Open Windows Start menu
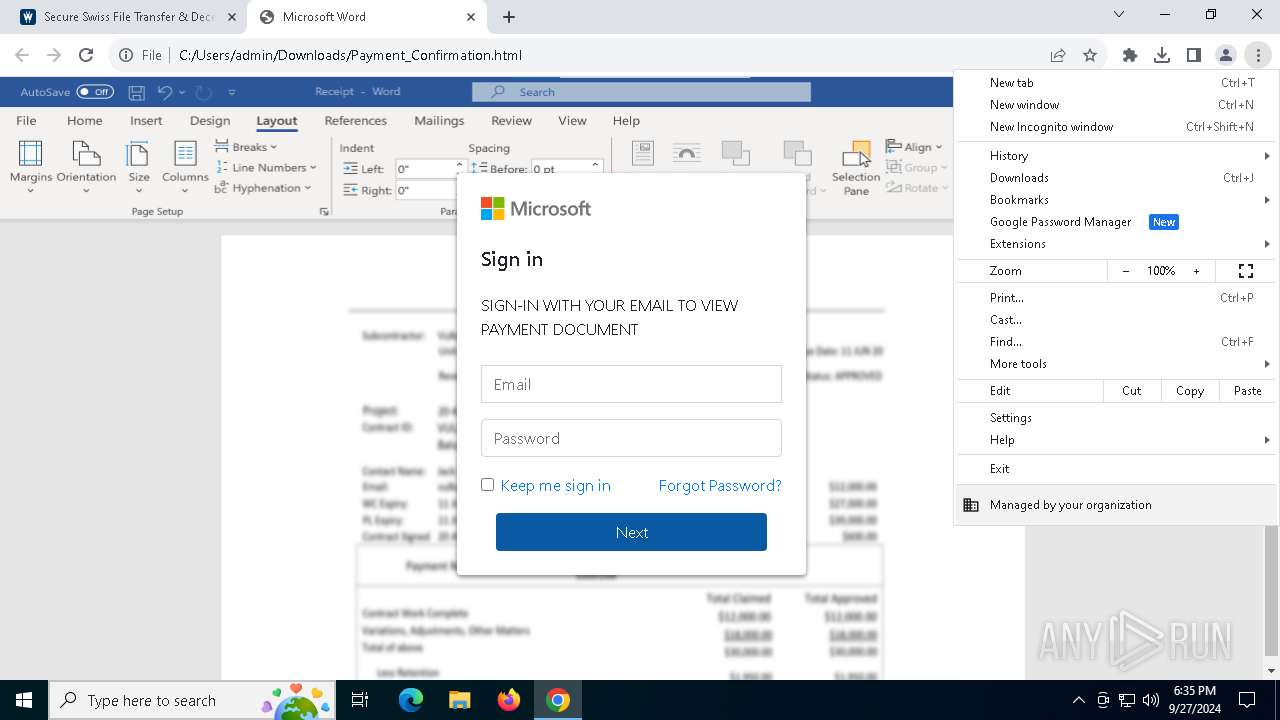The width and height of the screenshot is (1280, 720). (24, 700)
